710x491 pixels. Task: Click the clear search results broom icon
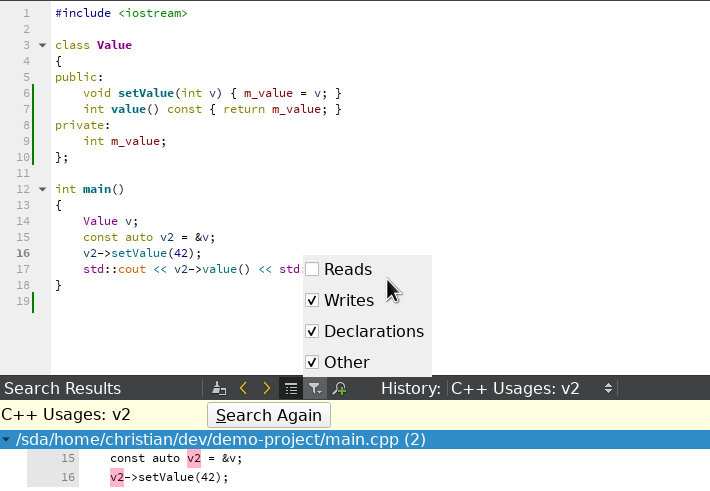(220, 389)
